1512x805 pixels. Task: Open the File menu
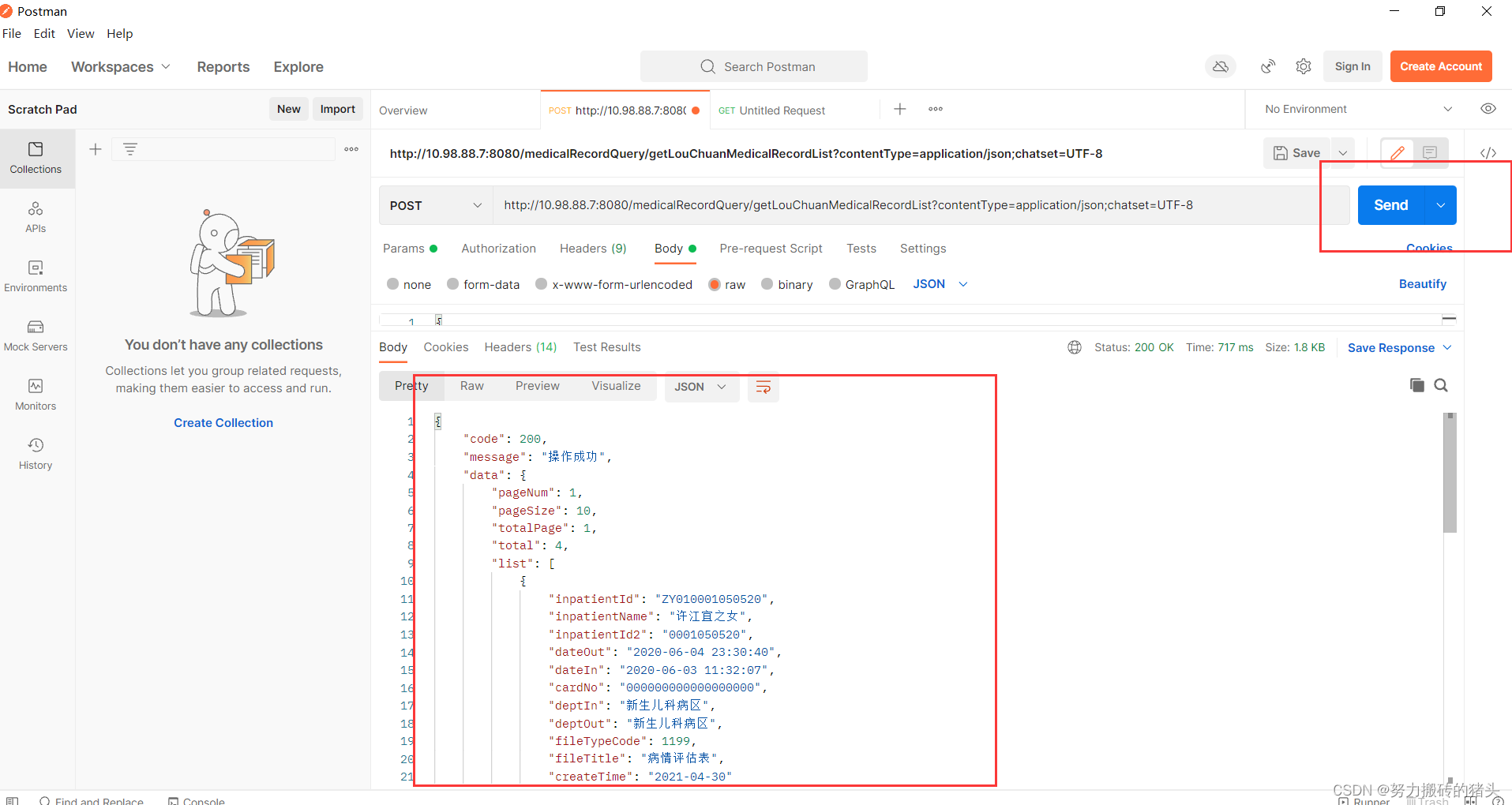[x=12, y=33]
